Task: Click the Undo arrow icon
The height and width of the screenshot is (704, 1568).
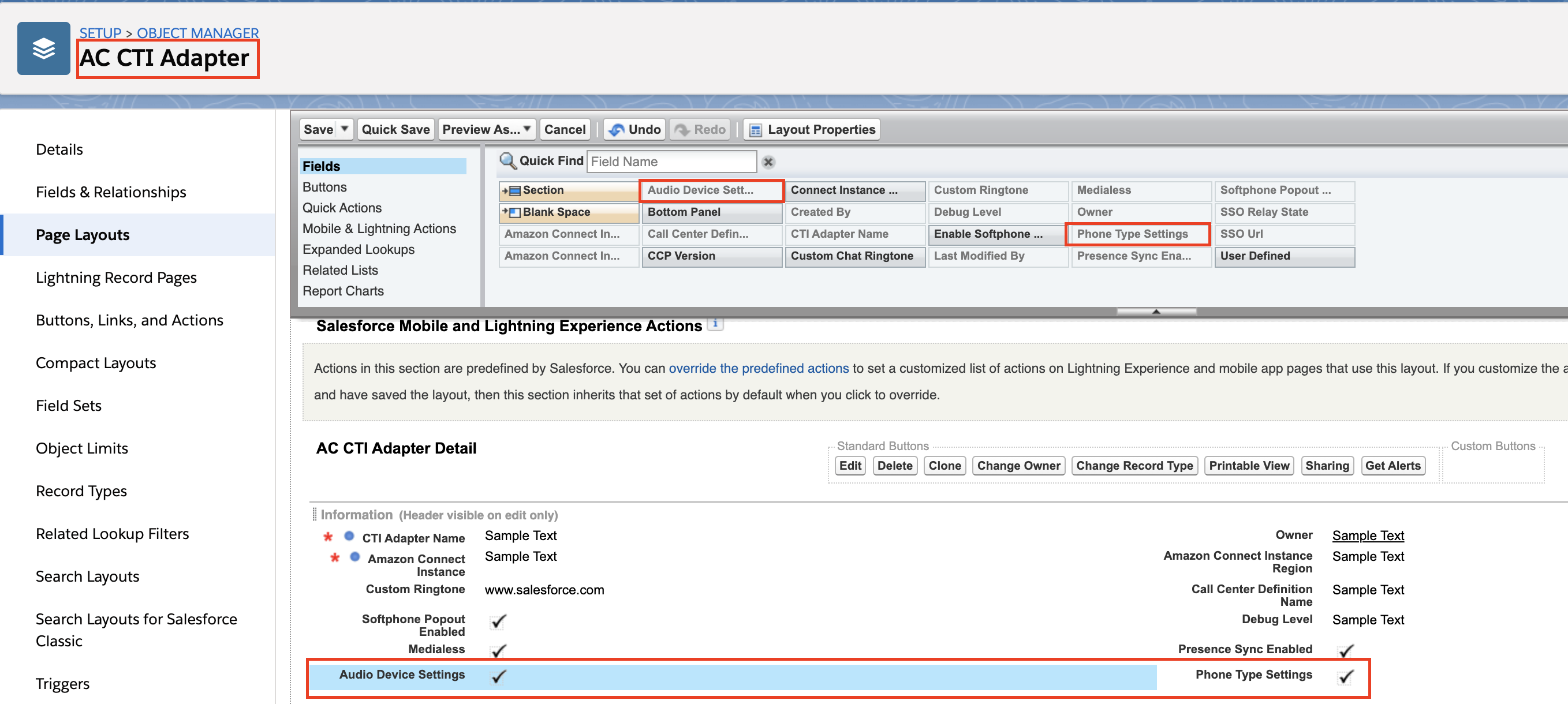Action: (x=616, y=130)
